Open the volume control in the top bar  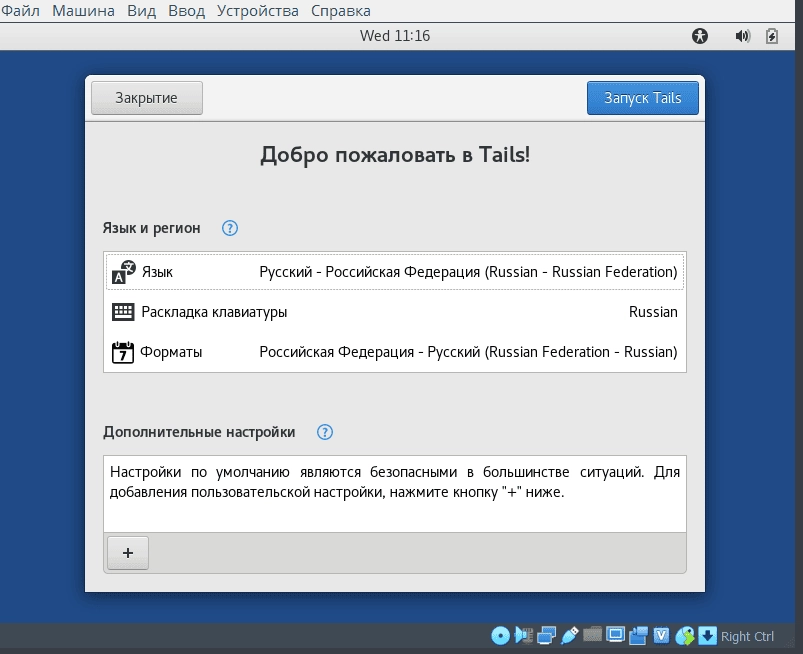(743, 36)
